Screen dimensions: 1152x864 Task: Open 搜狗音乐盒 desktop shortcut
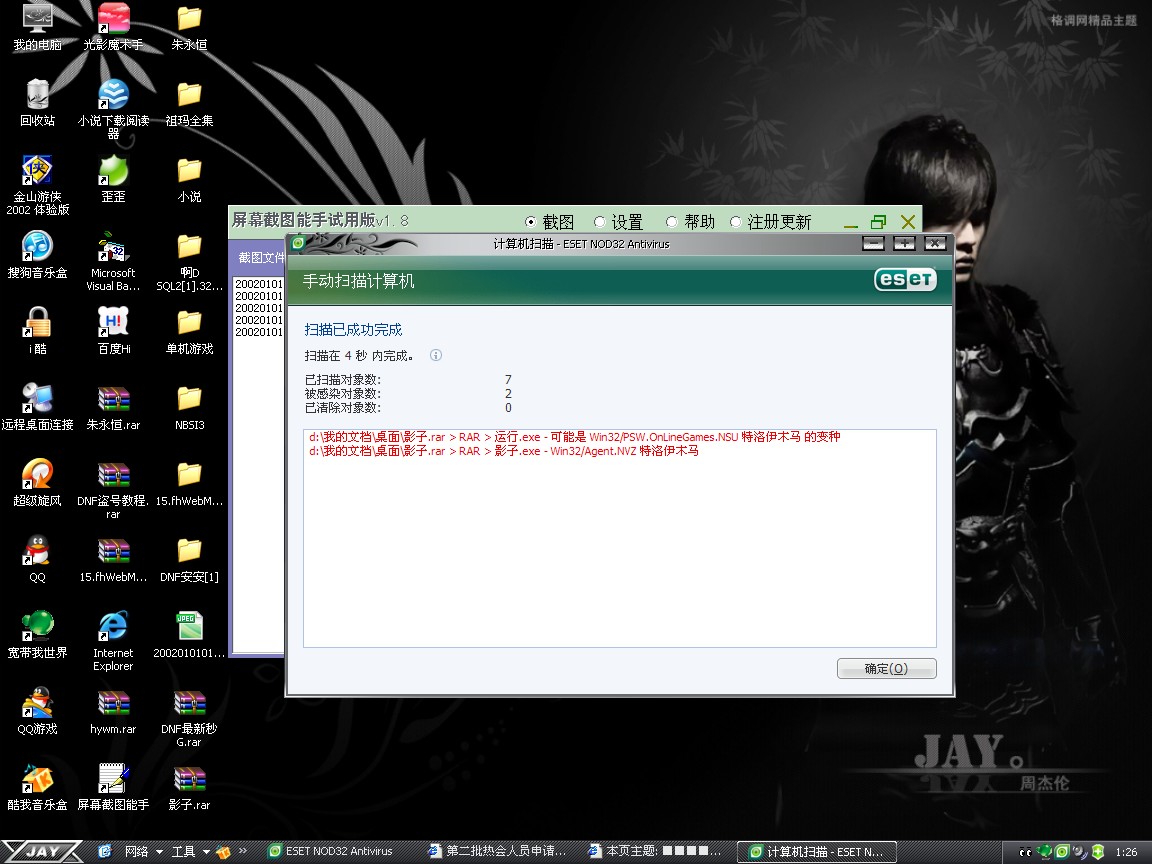coord(37,255)
